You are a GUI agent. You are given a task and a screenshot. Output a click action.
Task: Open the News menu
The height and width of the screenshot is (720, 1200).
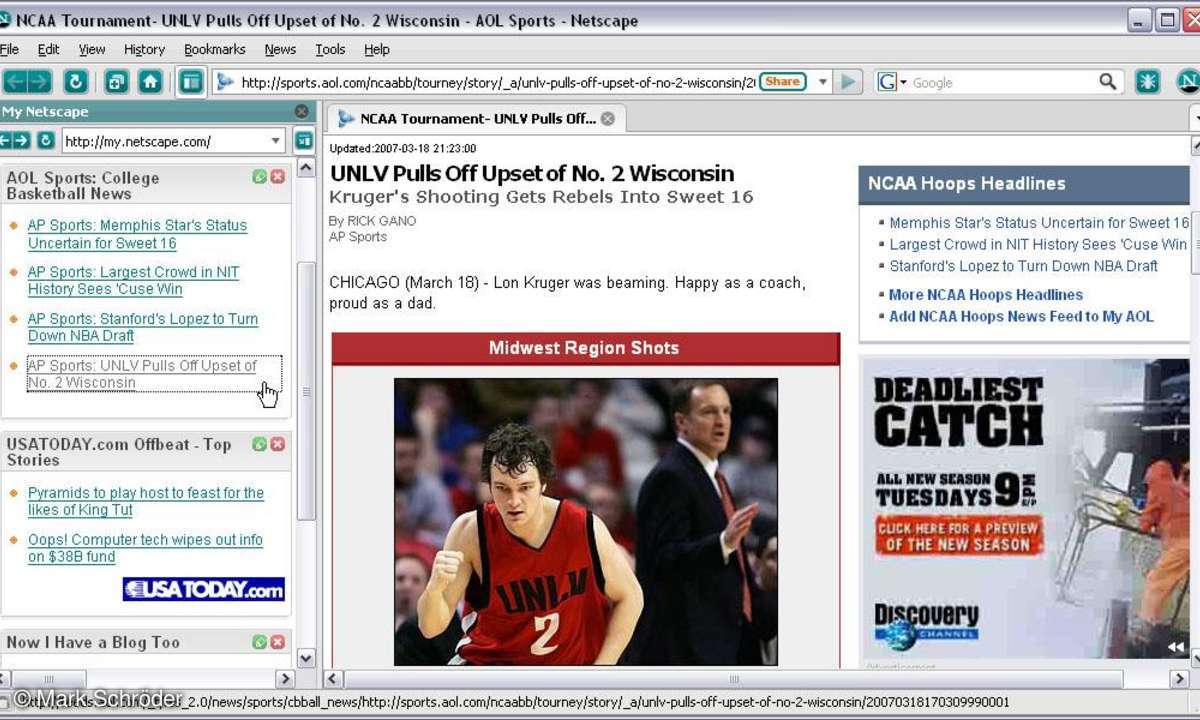[280, 49]
